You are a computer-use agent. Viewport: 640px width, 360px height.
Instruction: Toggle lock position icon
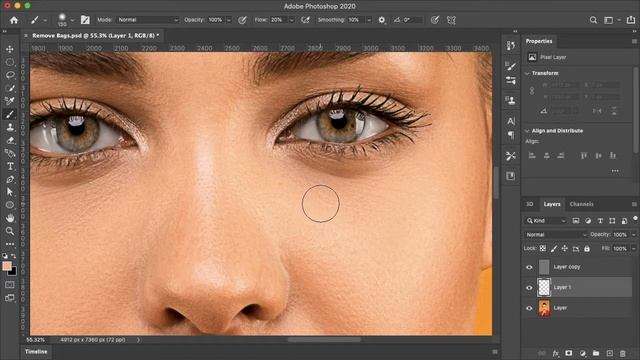click(x=565, y=248)
